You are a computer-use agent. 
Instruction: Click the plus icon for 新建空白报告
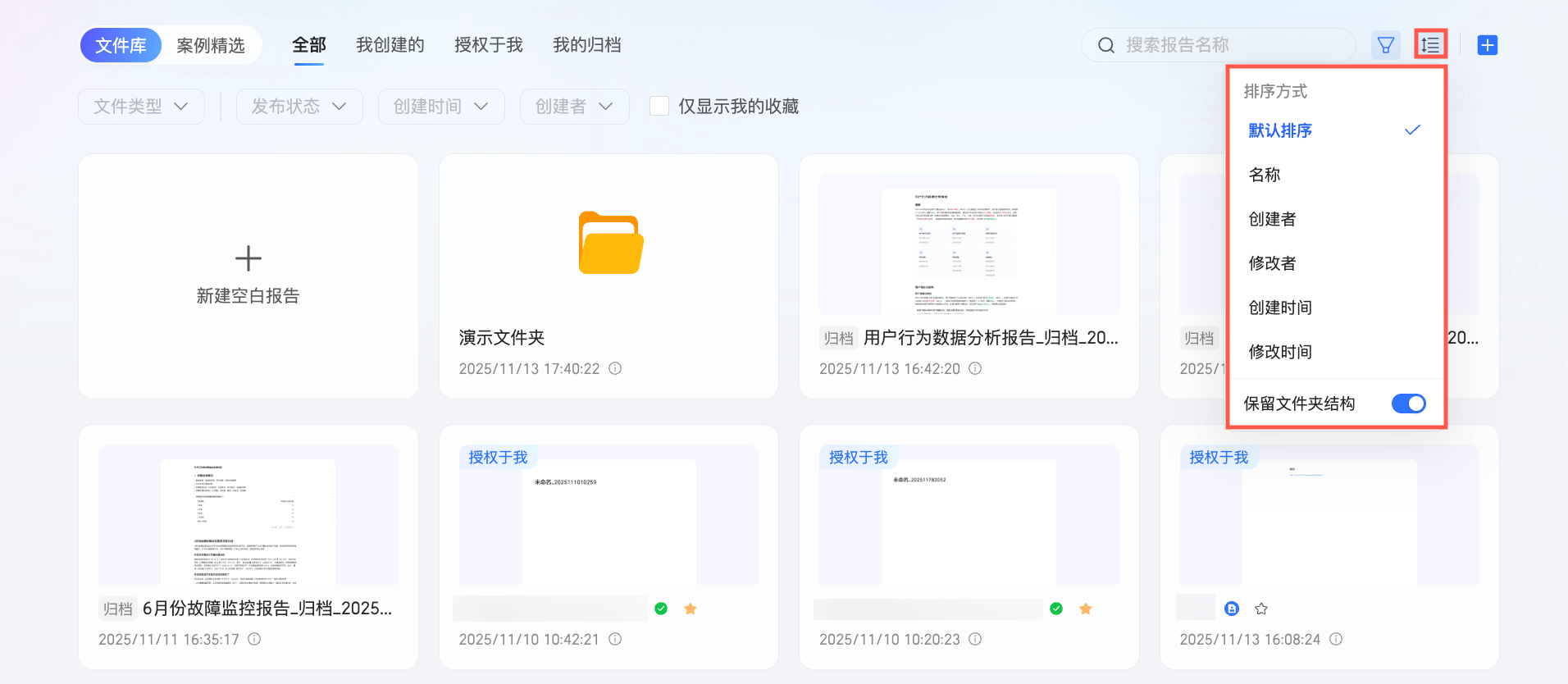(x=248, y=258)
